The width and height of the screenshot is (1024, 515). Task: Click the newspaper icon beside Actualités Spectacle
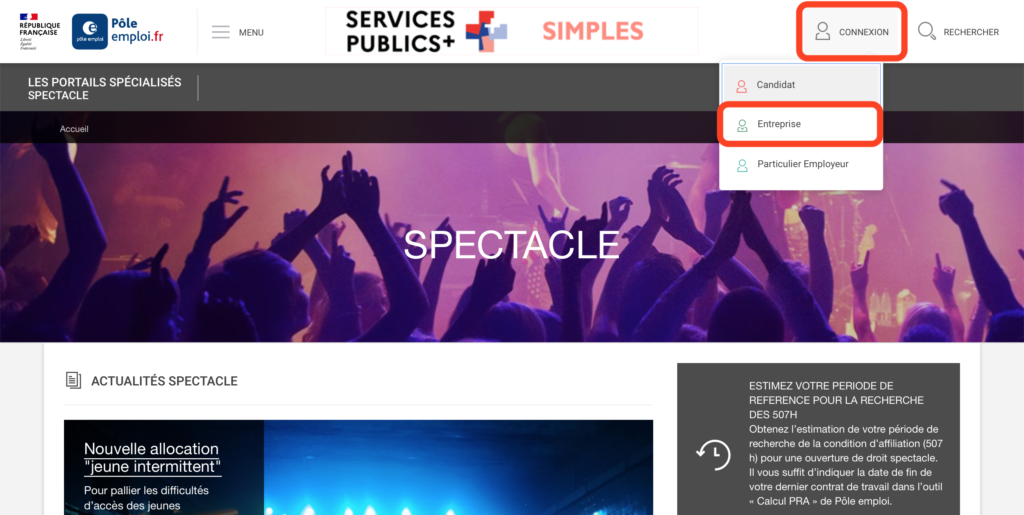pos(74,381)
